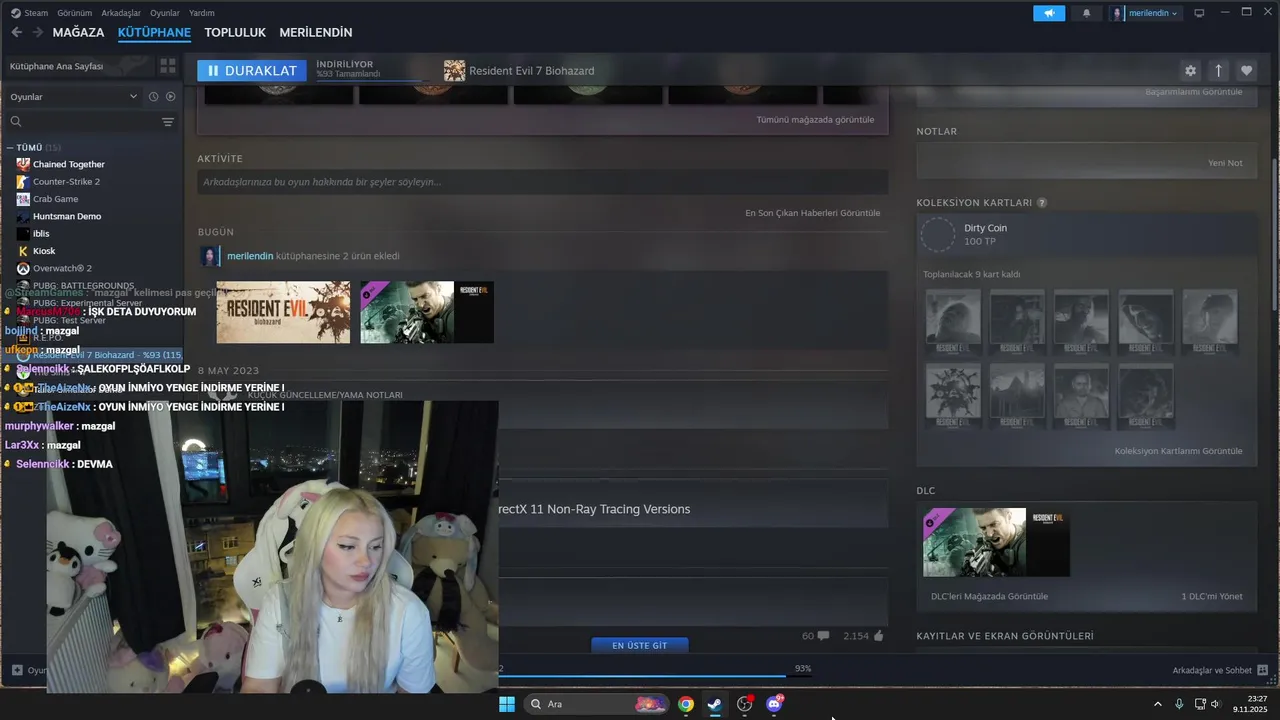Open the MERİLENDİN profile tab
1280x720 pixels.
click(316, 32)
